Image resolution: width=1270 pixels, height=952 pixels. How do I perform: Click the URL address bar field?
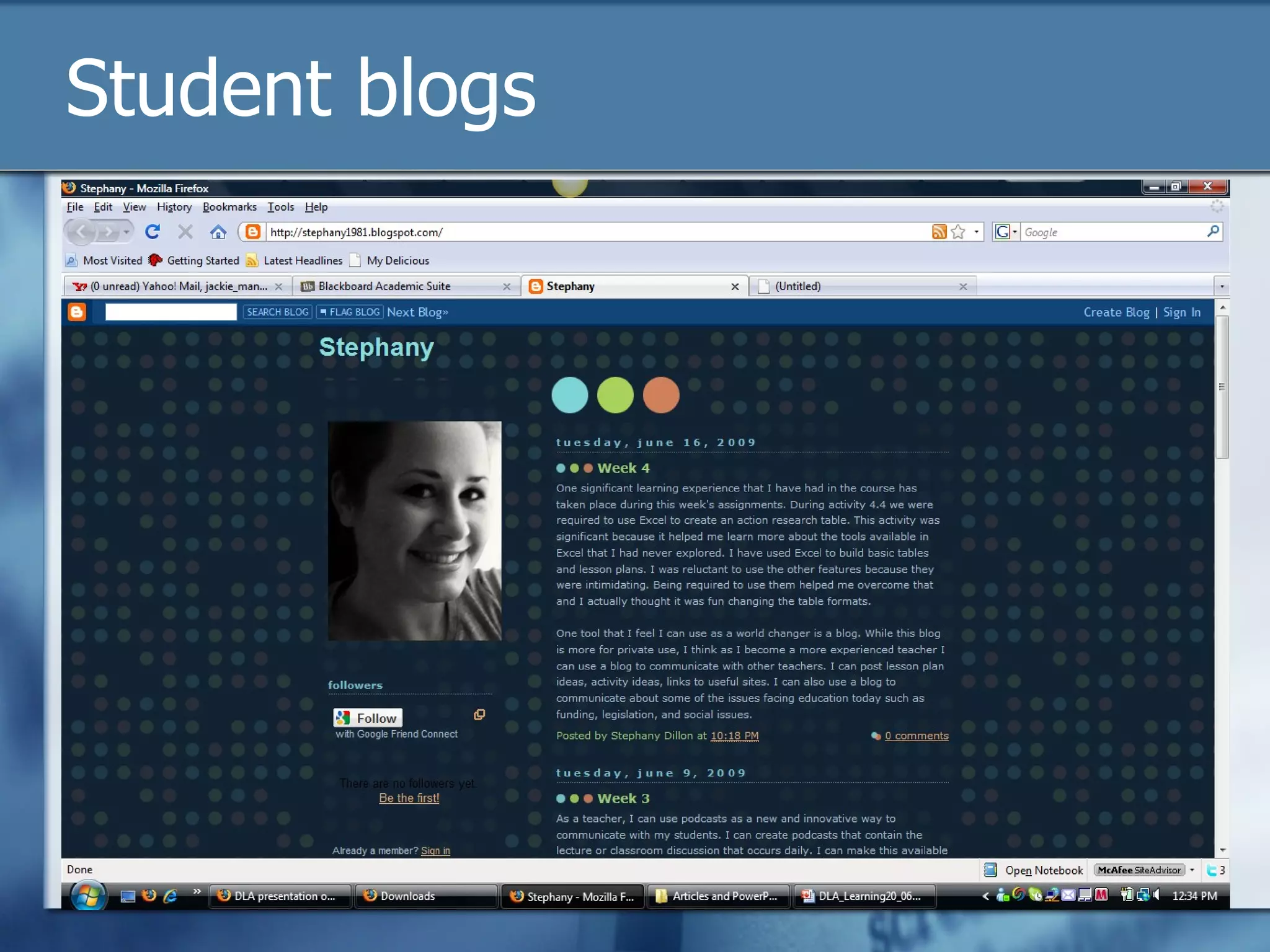click(x=598, y=232)
